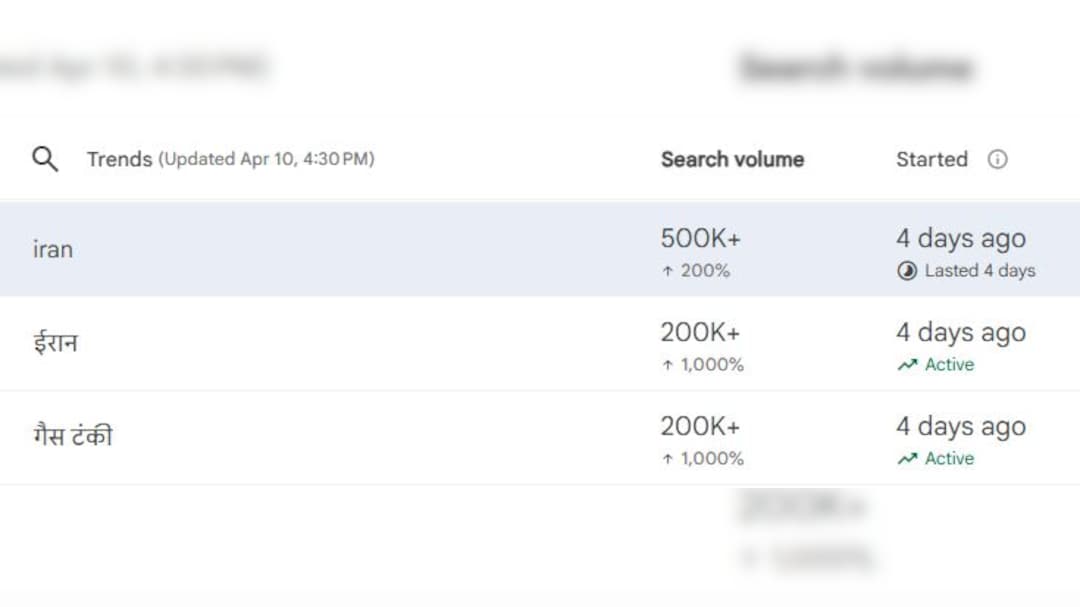Click the up arrow beside 1,000% in ईरान row
The width and height of the screenshot is (1080, 607).
point(667,365)
